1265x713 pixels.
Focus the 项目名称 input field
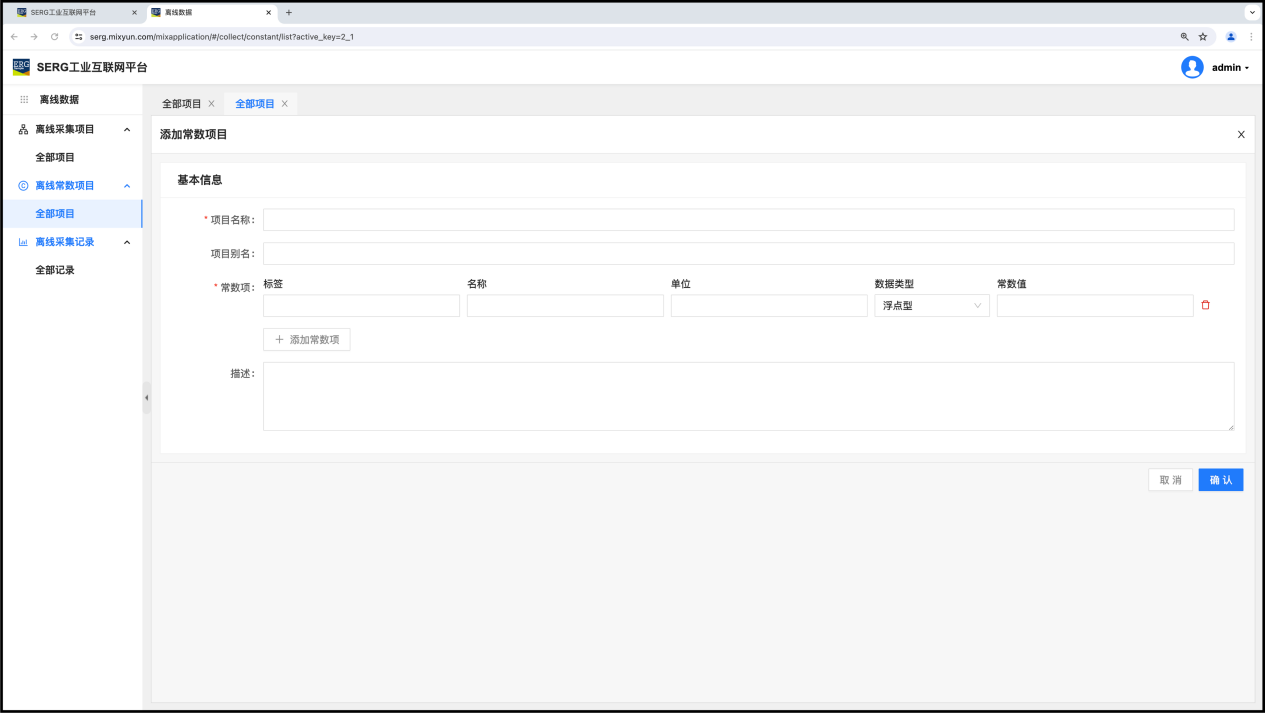(748, 220)
